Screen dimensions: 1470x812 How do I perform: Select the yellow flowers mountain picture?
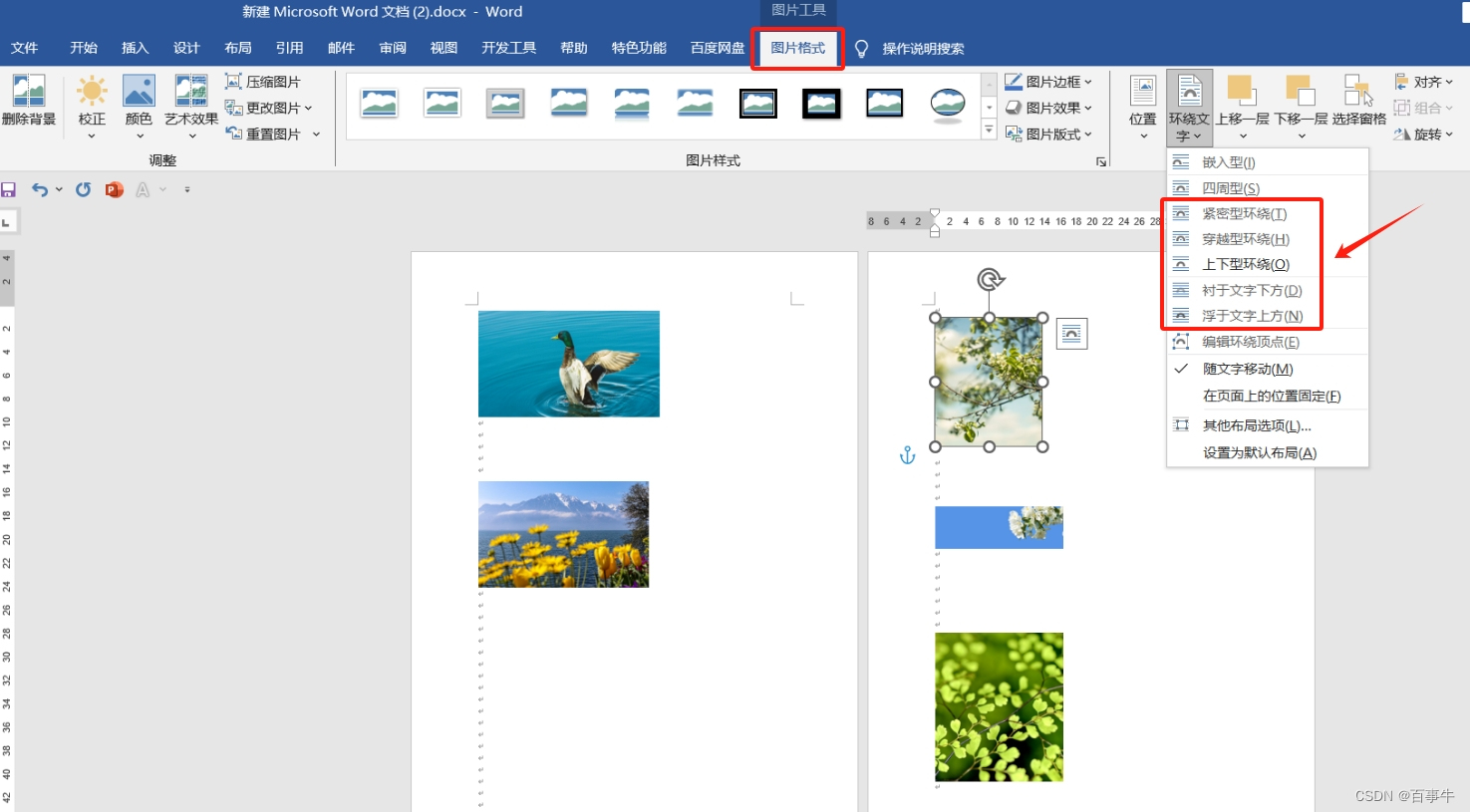pos(564,534)
